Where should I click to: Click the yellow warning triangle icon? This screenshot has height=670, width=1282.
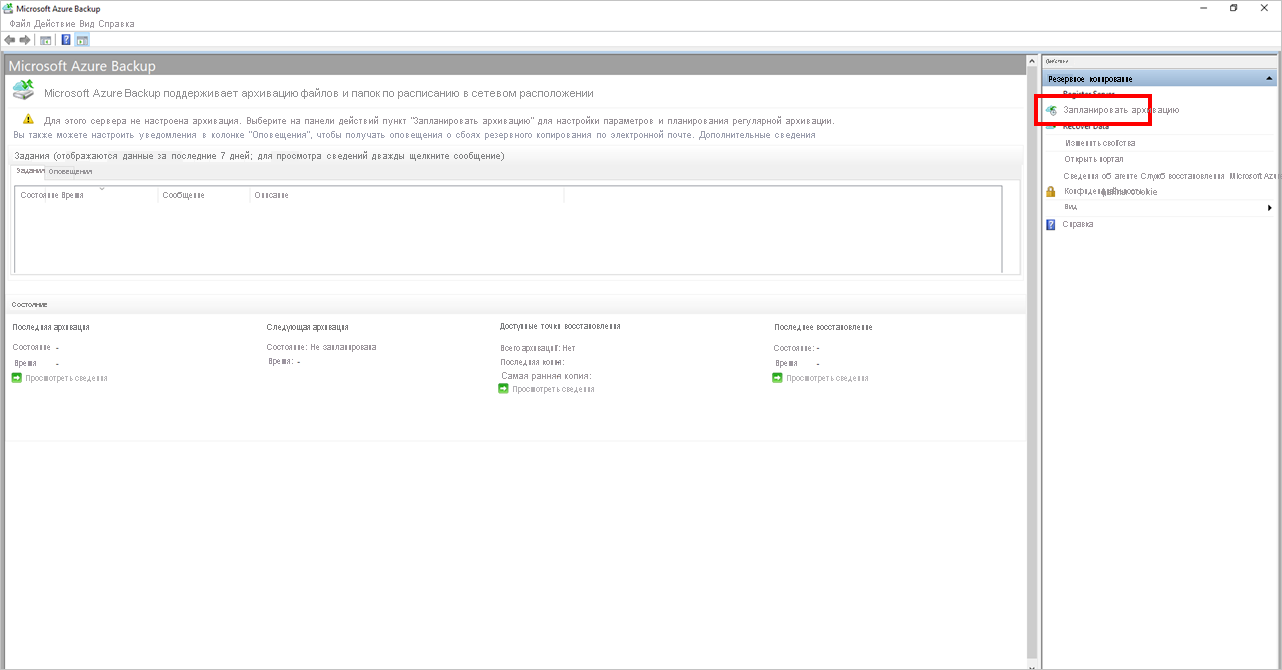(29, 119)
